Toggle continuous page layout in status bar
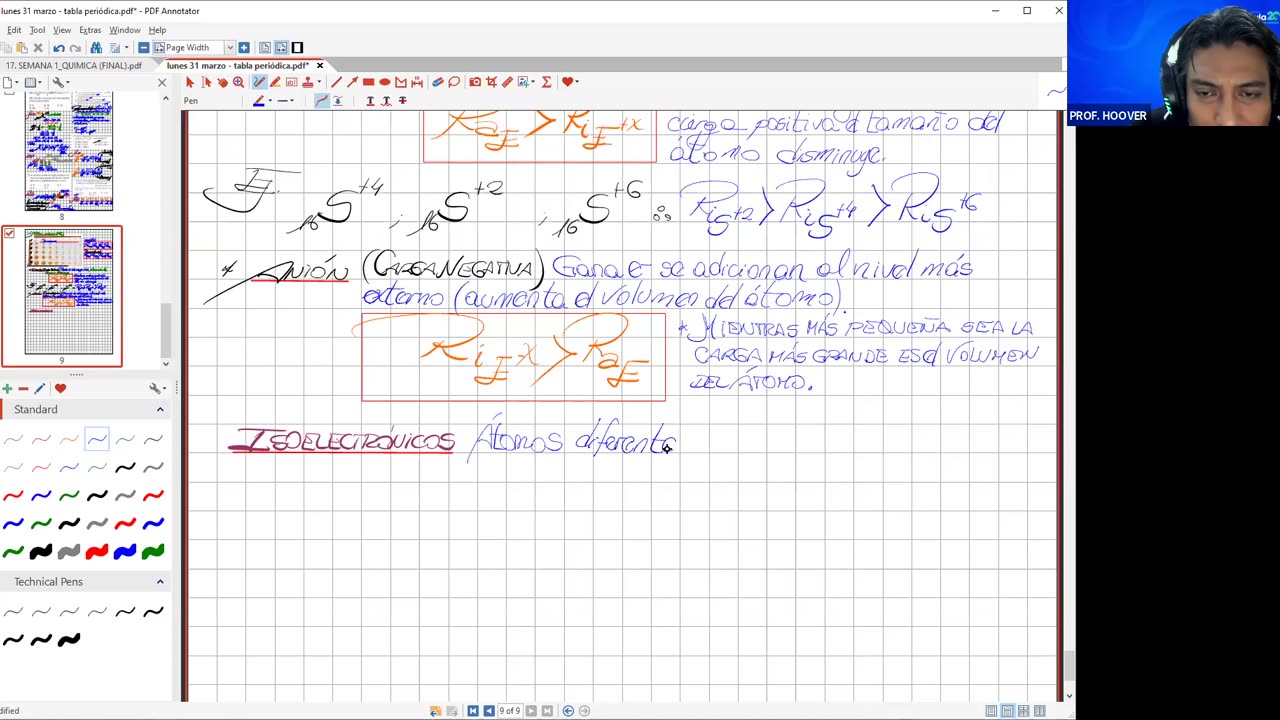 pos(1007,711)
